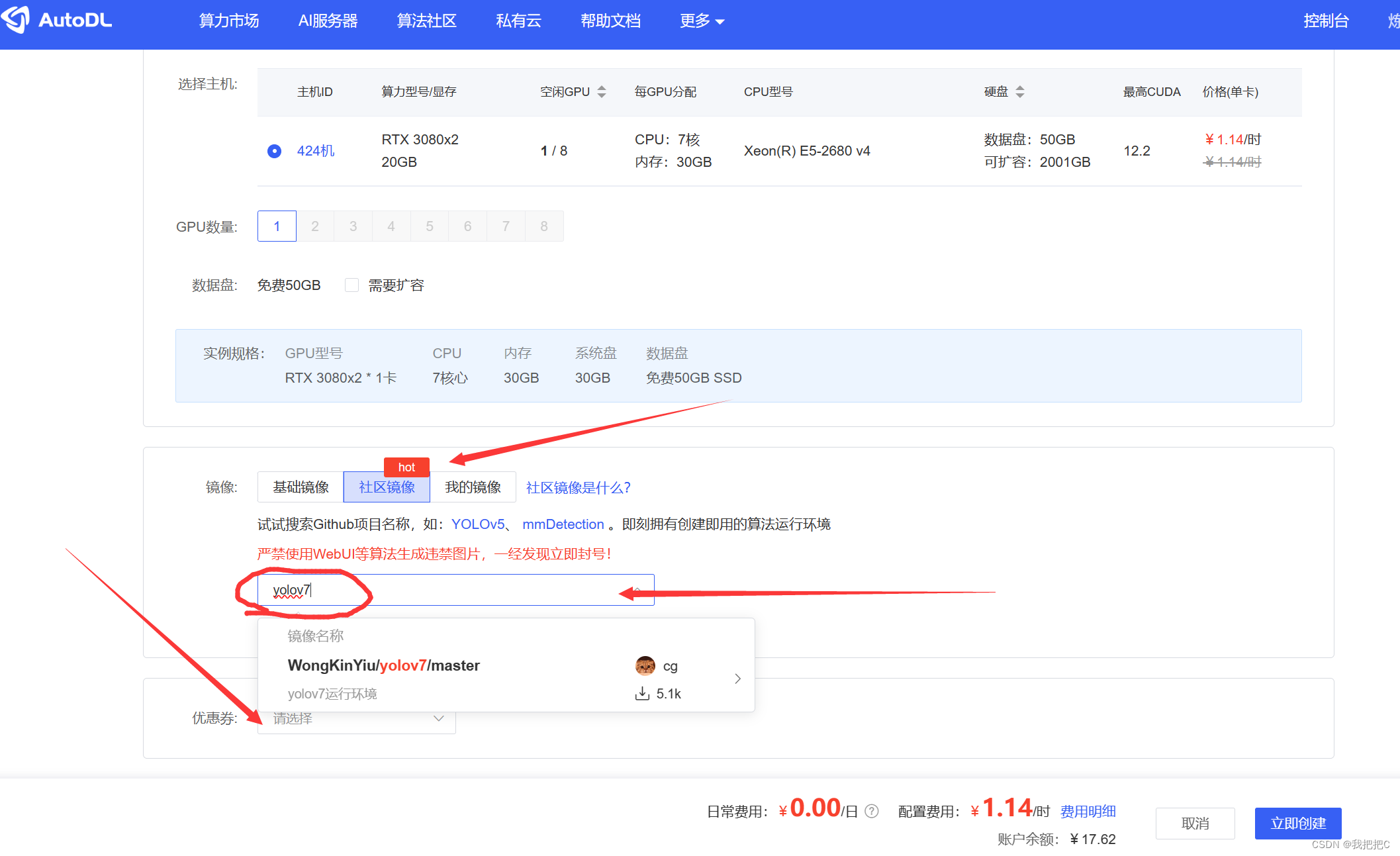Switch to the 我的镜像 tab
Screen dimensions: 1400x856
(473, 487)
